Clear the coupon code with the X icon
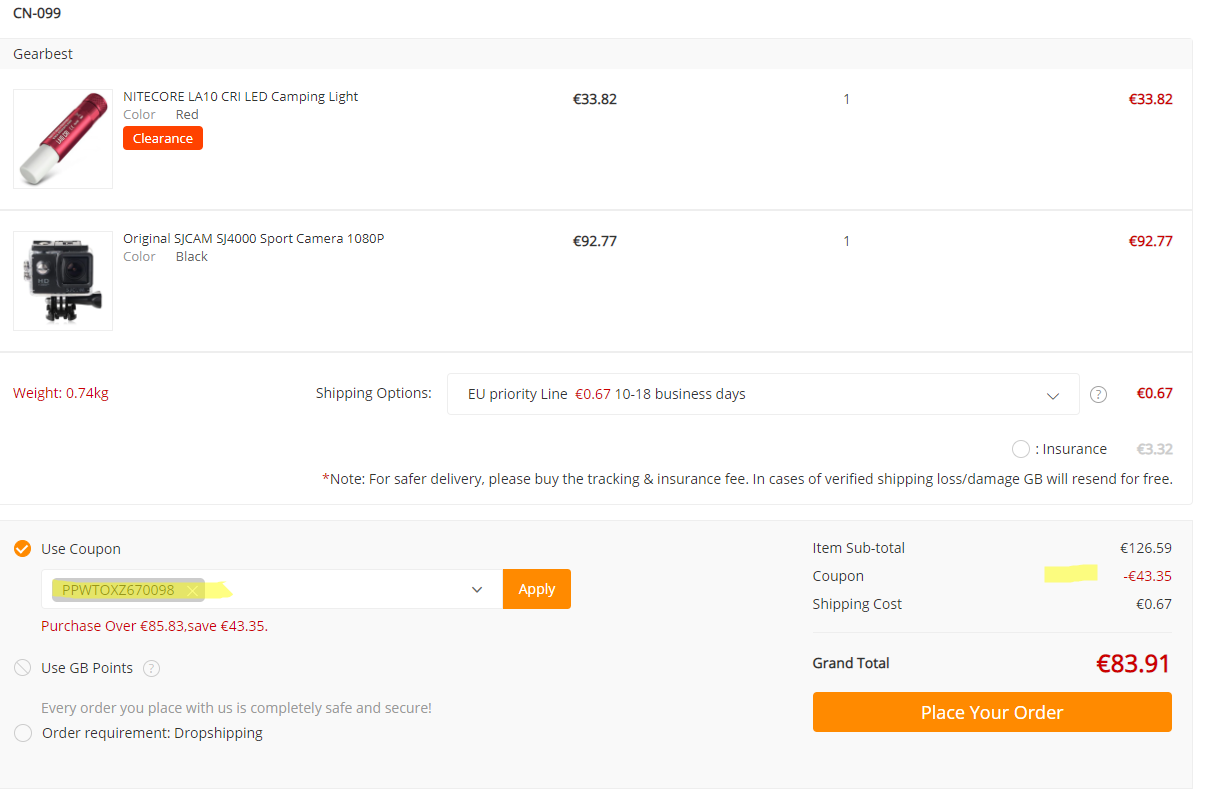Viewport: 1215px width, 809px height. (192, 591)
